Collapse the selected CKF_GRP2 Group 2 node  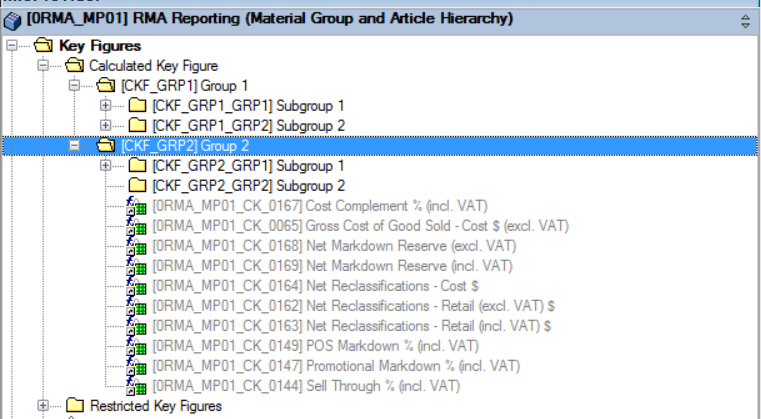coord(74,146)
